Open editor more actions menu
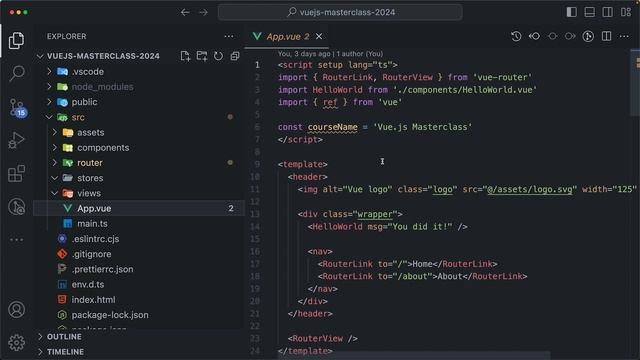The width and height of the screenshot is (640, 360). click(x=624, y=36)
